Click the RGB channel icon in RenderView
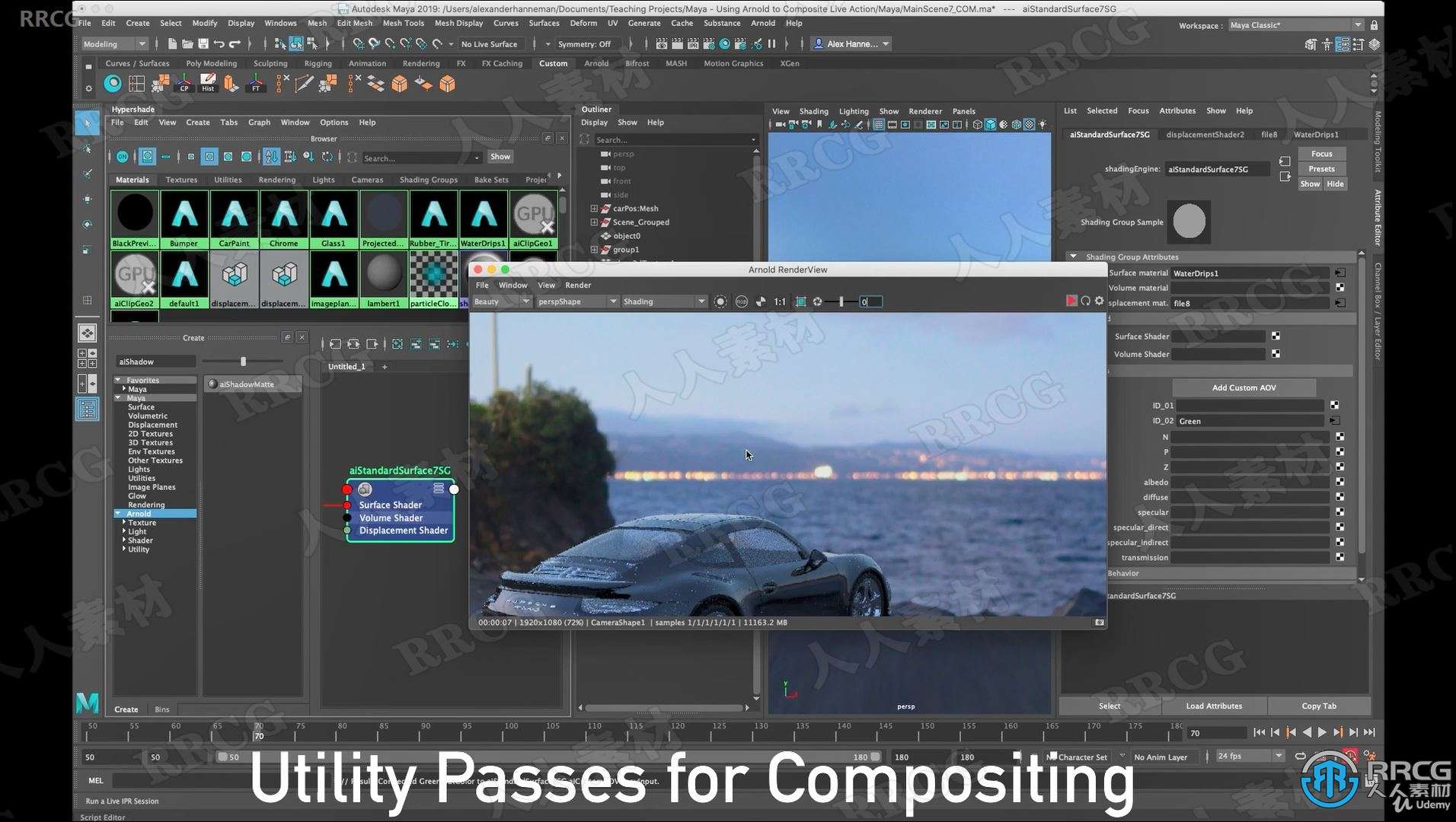The width and height of the screenshot is (1456, 822). [x=742, y=301]
